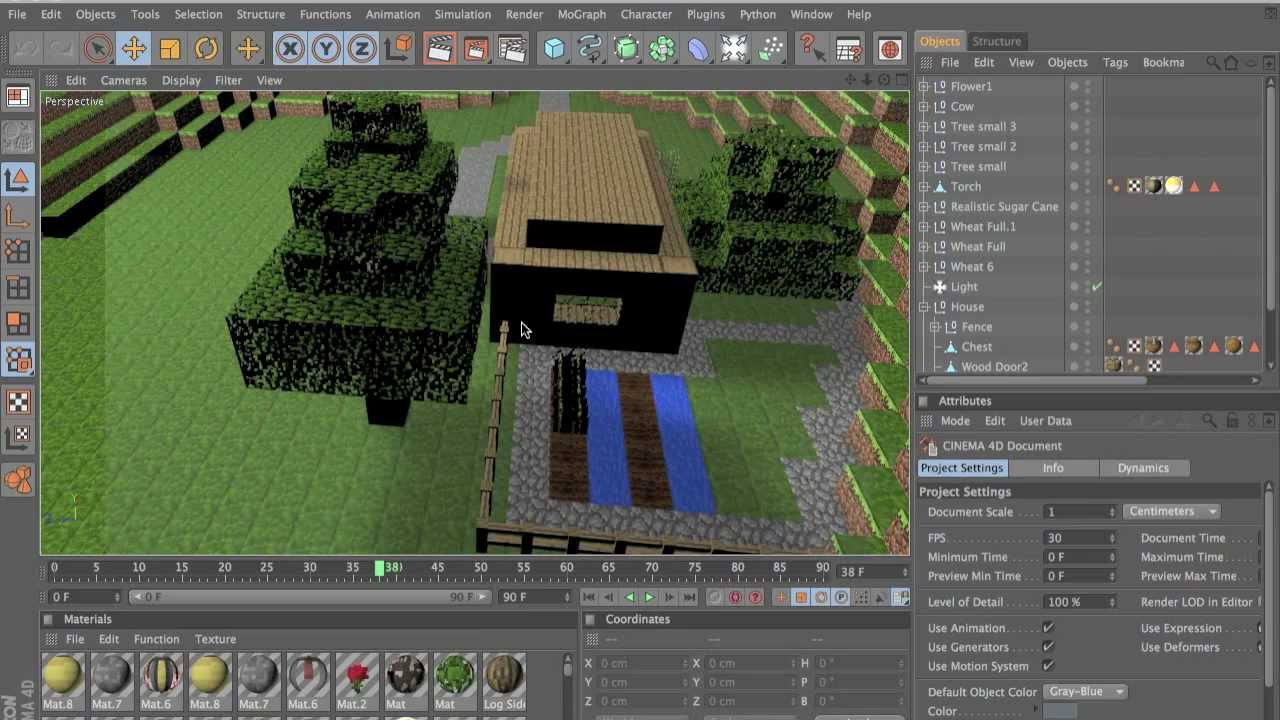Screen dimensions: 1280x720
Task: Switch to Polygons mode icon
Action: pyautogui.click(x=18, y=323)
